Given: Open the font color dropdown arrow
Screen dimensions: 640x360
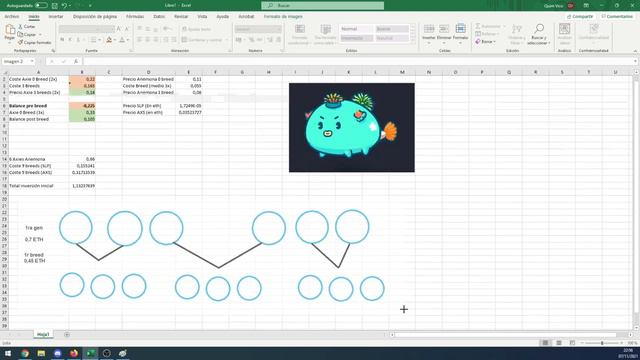Looking at the screenshot, I should click(128, 40).
